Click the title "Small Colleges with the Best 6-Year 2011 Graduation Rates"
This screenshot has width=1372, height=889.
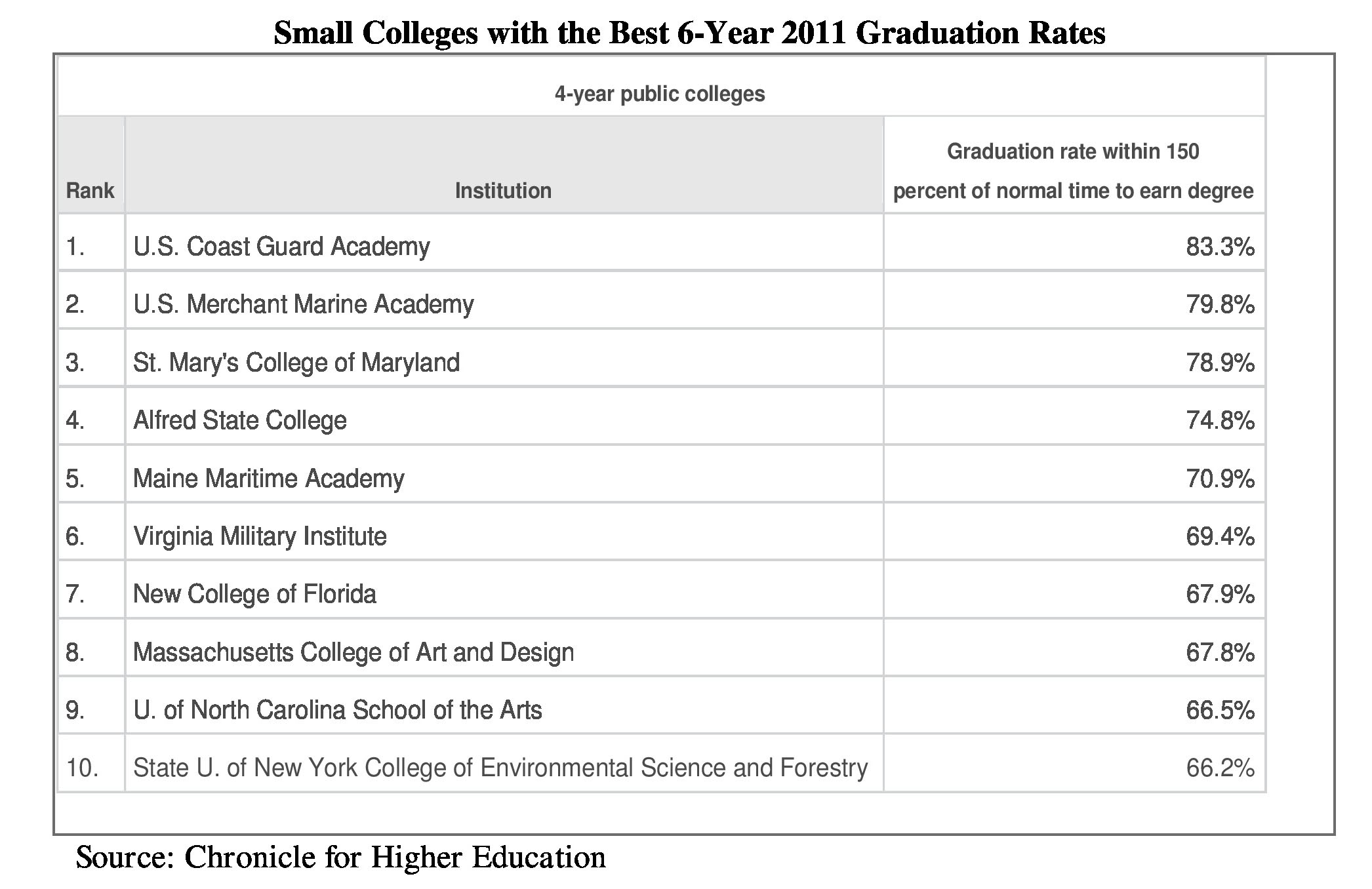click(x=689, y=33)
